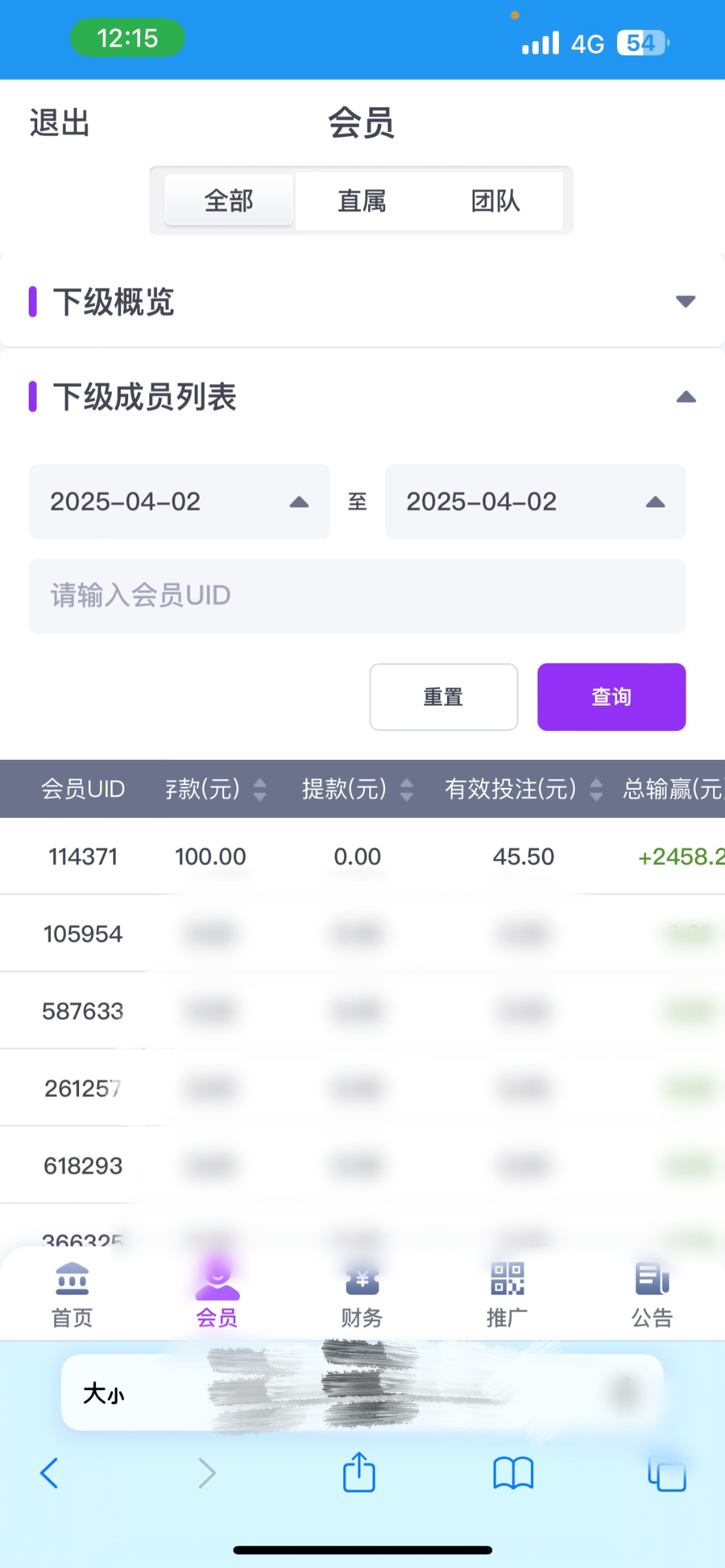This screenshot has height=1568, width=725.
Task: Switch to the 团队 segment
Action: coord(495,201)
